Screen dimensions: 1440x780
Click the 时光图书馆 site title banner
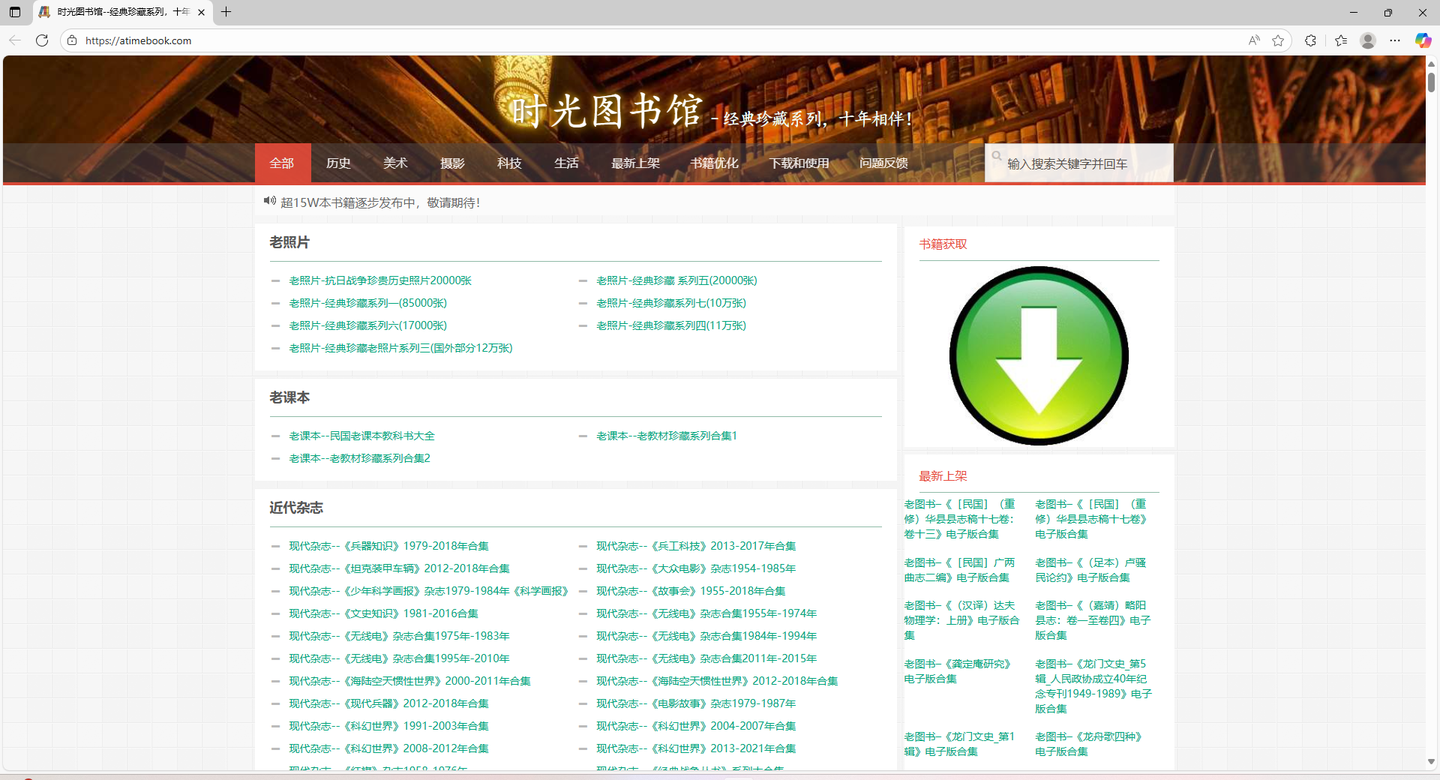tap(608, 110)
